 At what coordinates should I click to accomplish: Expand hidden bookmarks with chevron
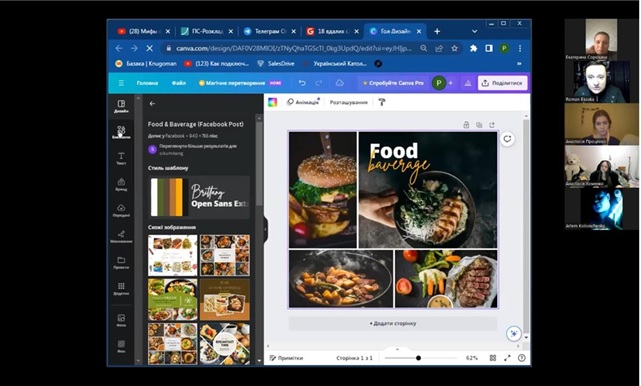519,64
